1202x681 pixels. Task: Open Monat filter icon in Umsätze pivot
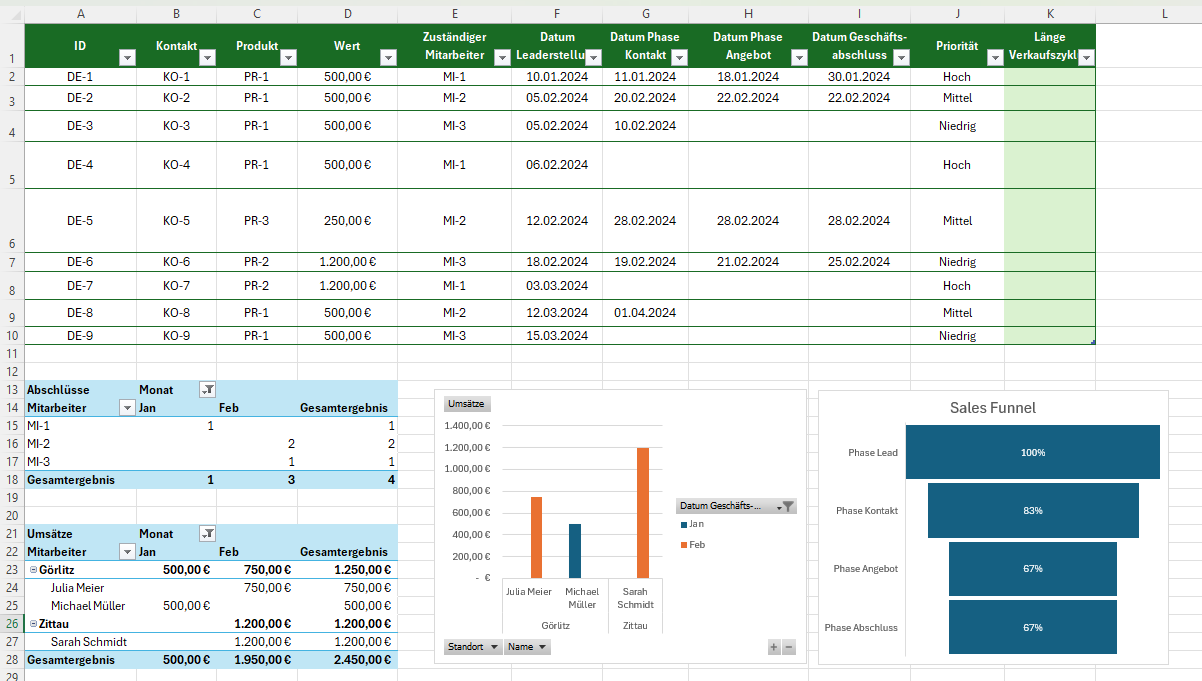point(208,534)
